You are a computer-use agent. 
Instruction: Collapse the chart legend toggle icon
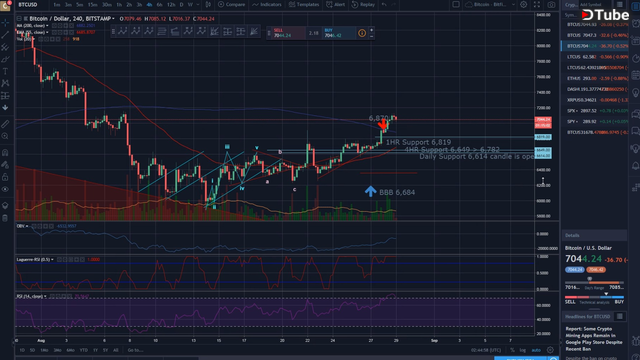point(19,19)
